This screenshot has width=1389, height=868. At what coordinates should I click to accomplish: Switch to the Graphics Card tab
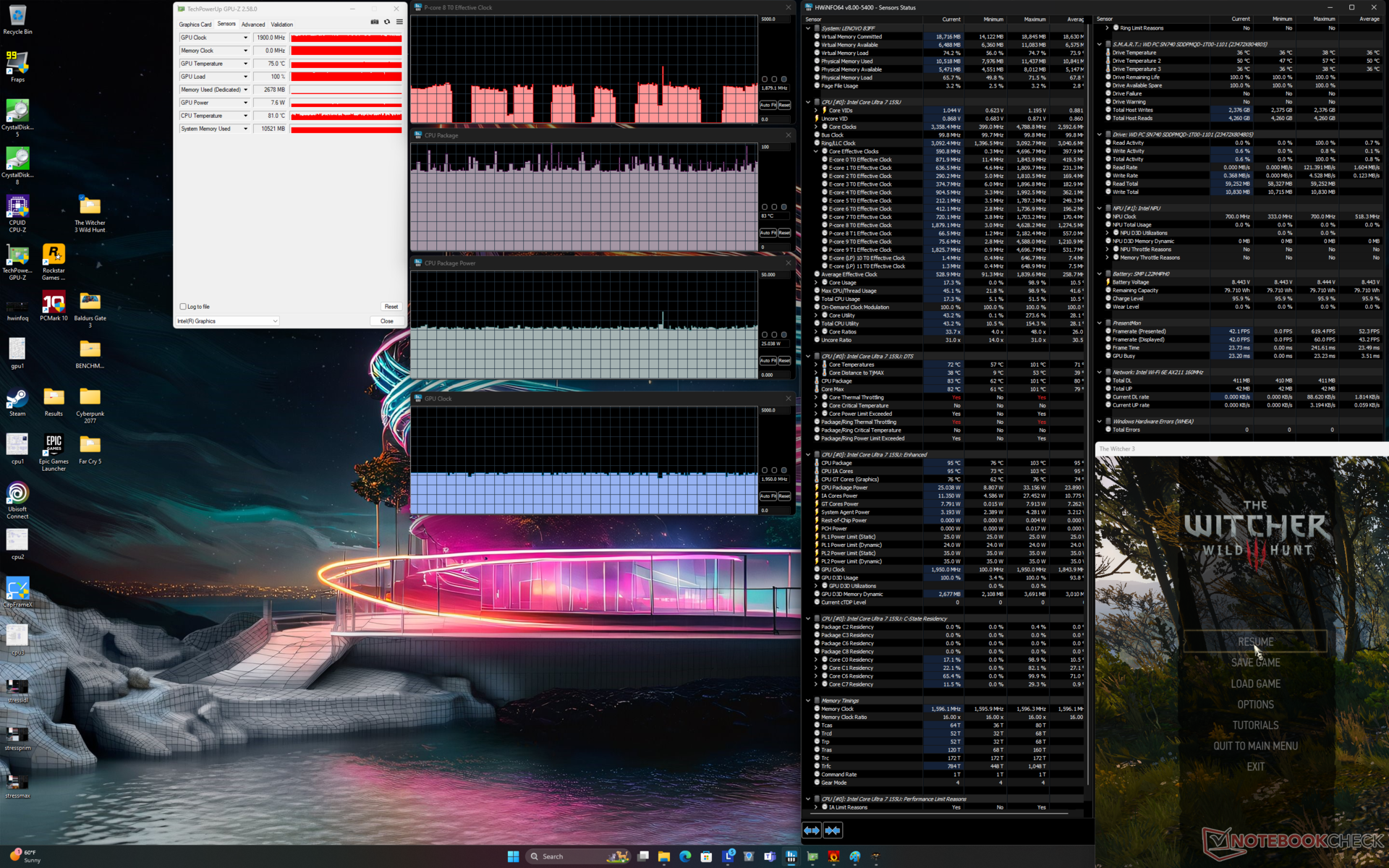pos(195,25)
